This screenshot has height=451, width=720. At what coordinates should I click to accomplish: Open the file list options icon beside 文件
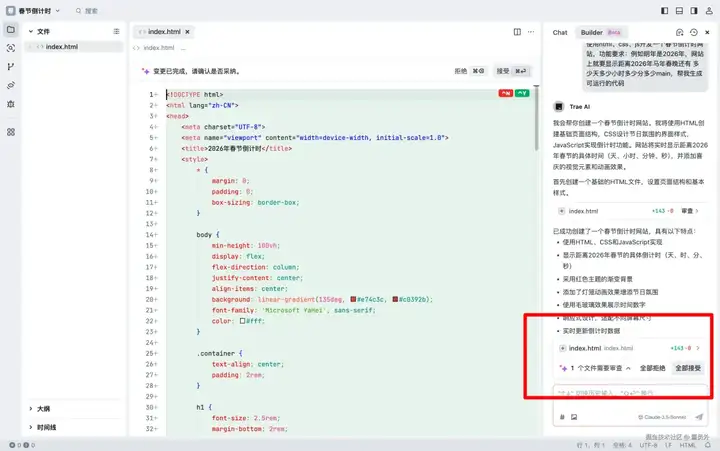pyautogui.click(x=116, y=31)
